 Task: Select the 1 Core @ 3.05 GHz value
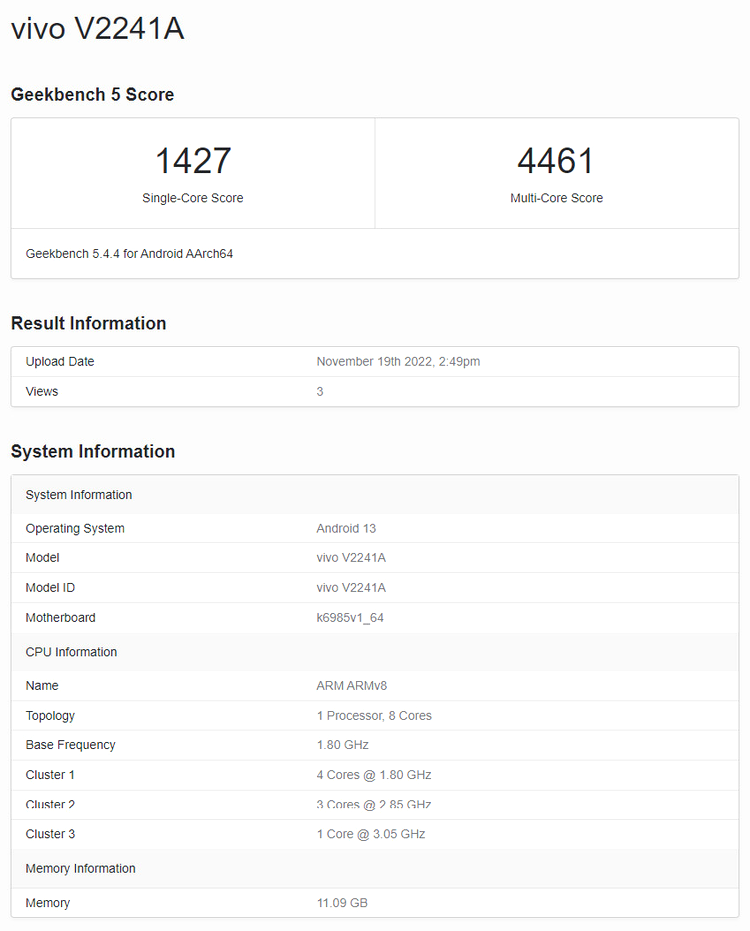pyautogui.click(x=371, y=834)
